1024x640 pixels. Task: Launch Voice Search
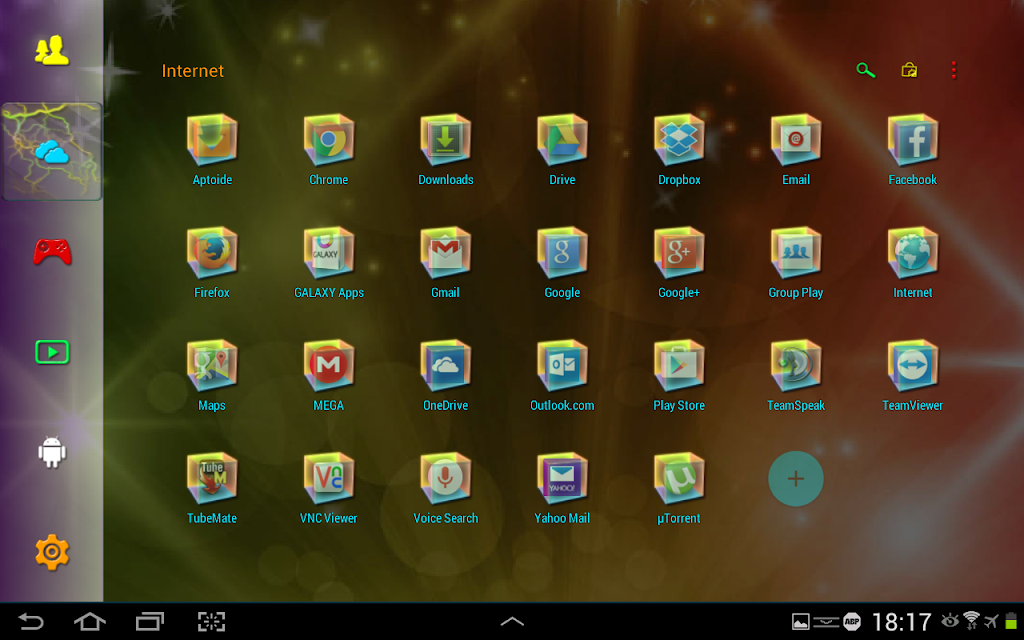point(445,479)
